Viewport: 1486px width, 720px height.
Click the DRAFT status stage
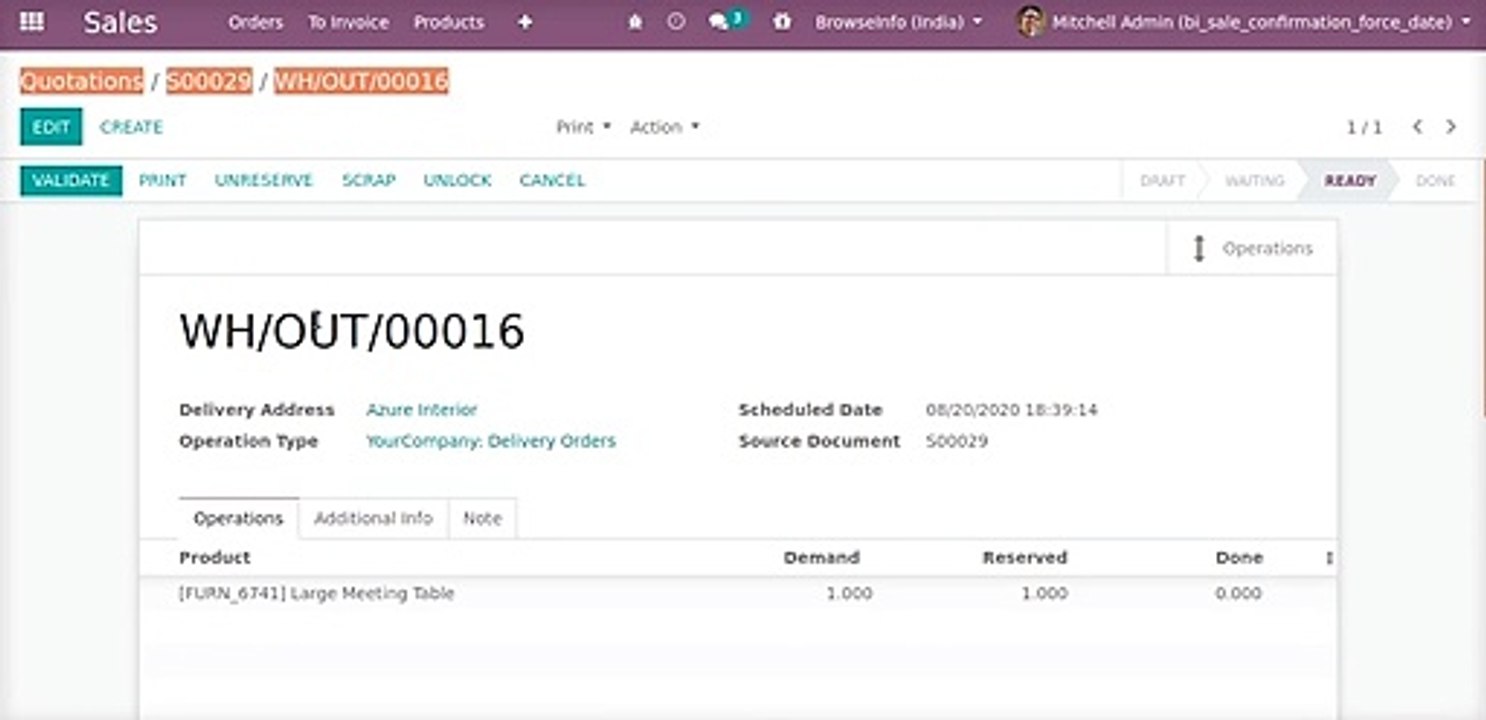click(x=1162, y=181)
